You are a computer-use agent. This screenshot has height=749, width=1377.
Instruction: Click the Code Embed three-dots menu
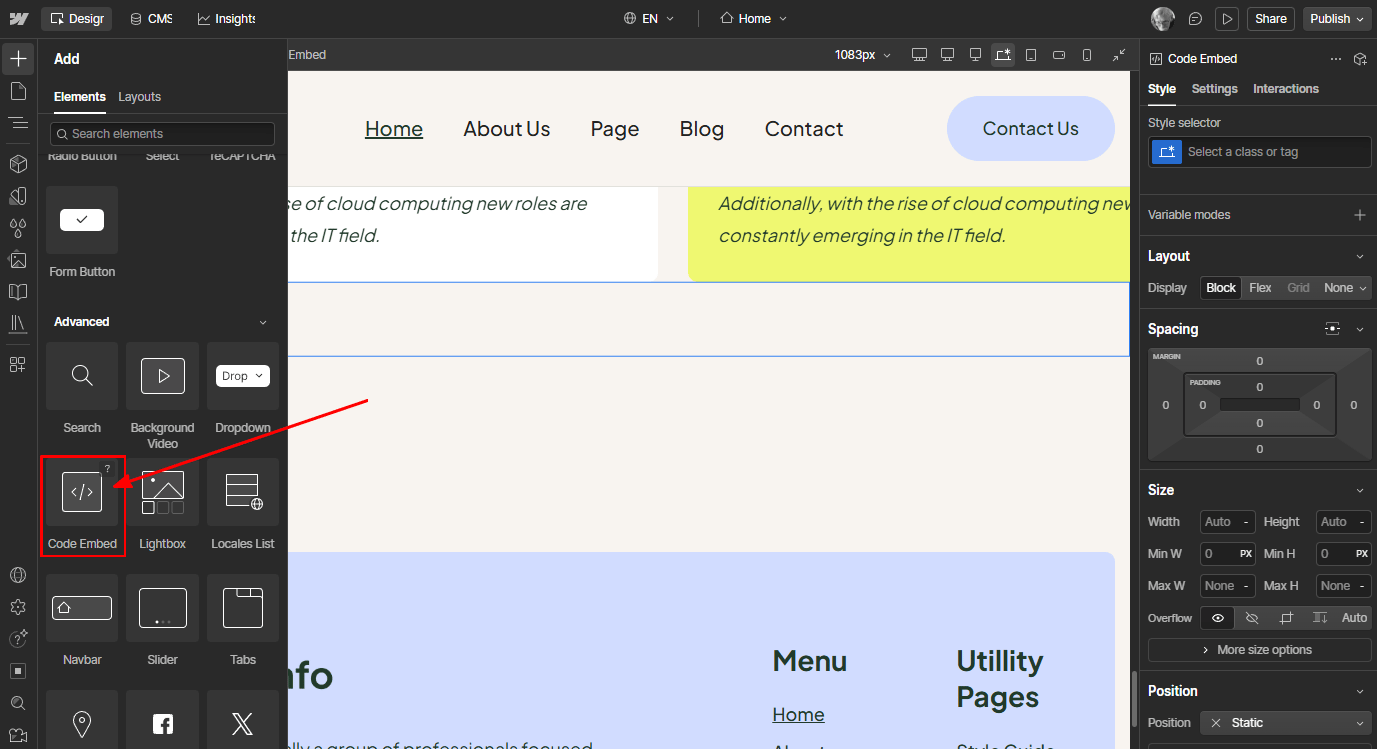[x=1336, y=59]
